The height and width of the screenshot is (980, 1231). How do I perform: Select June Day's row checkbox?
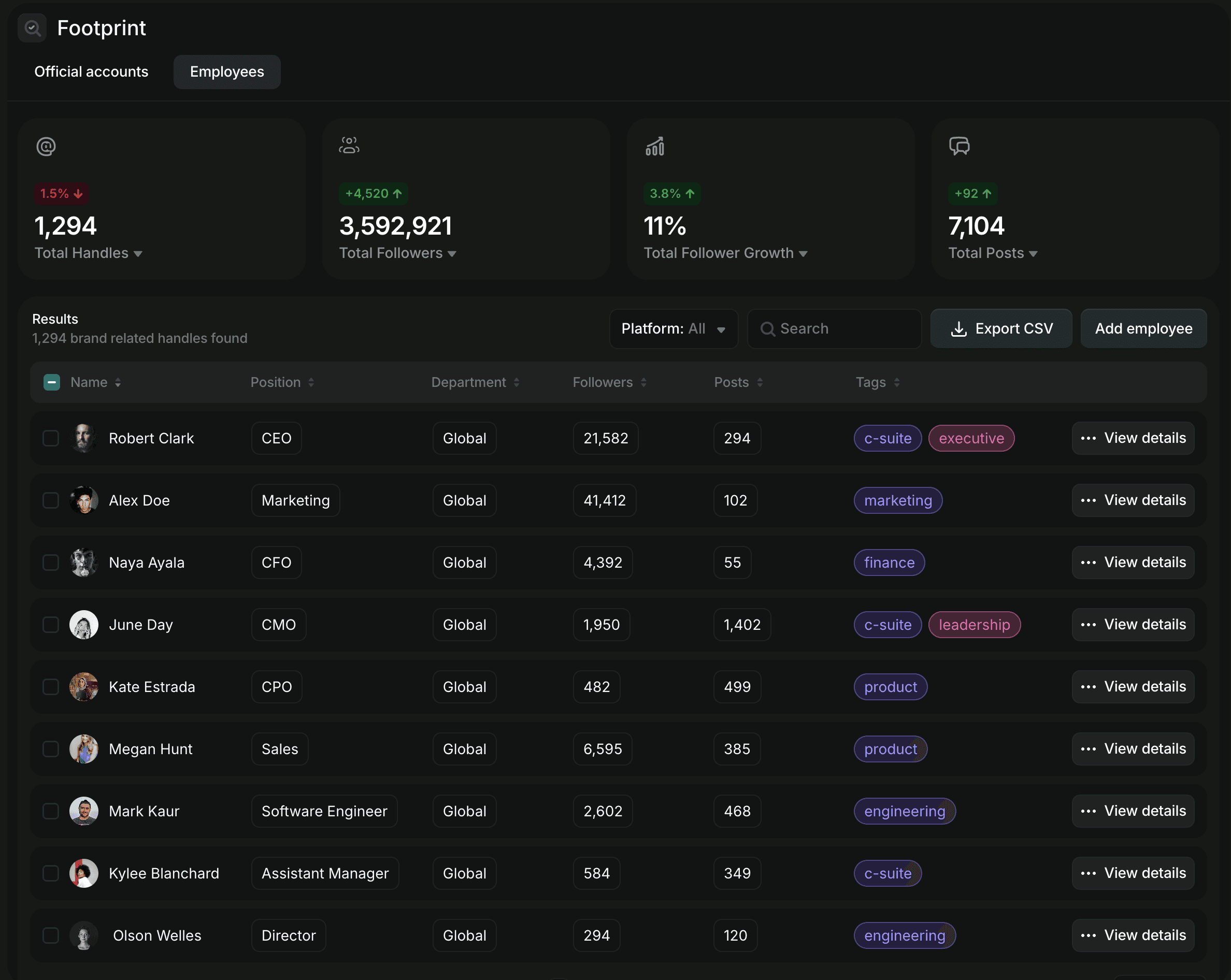point(51,625)
